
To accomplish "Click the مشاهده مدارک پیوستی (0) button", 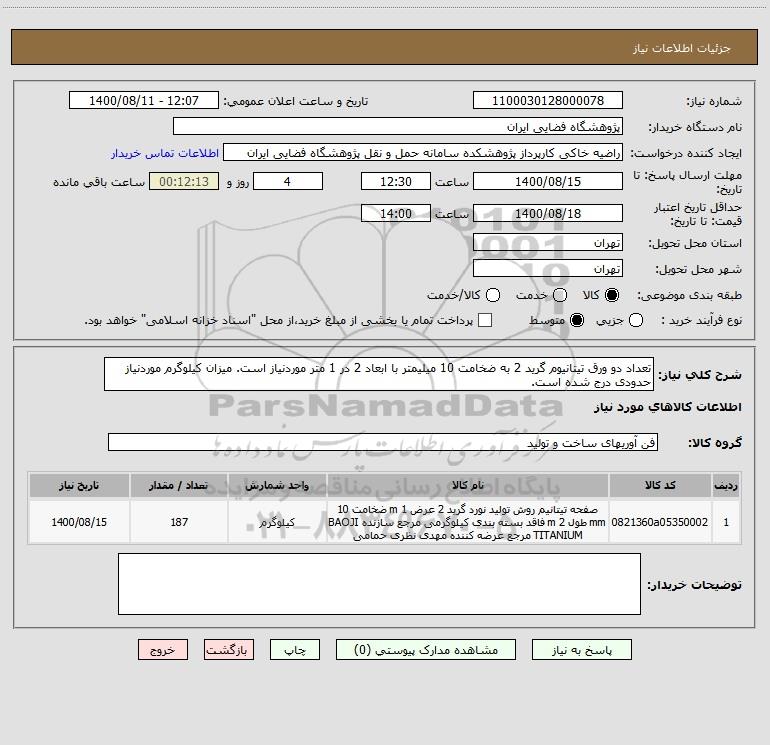I will point(426,650).
